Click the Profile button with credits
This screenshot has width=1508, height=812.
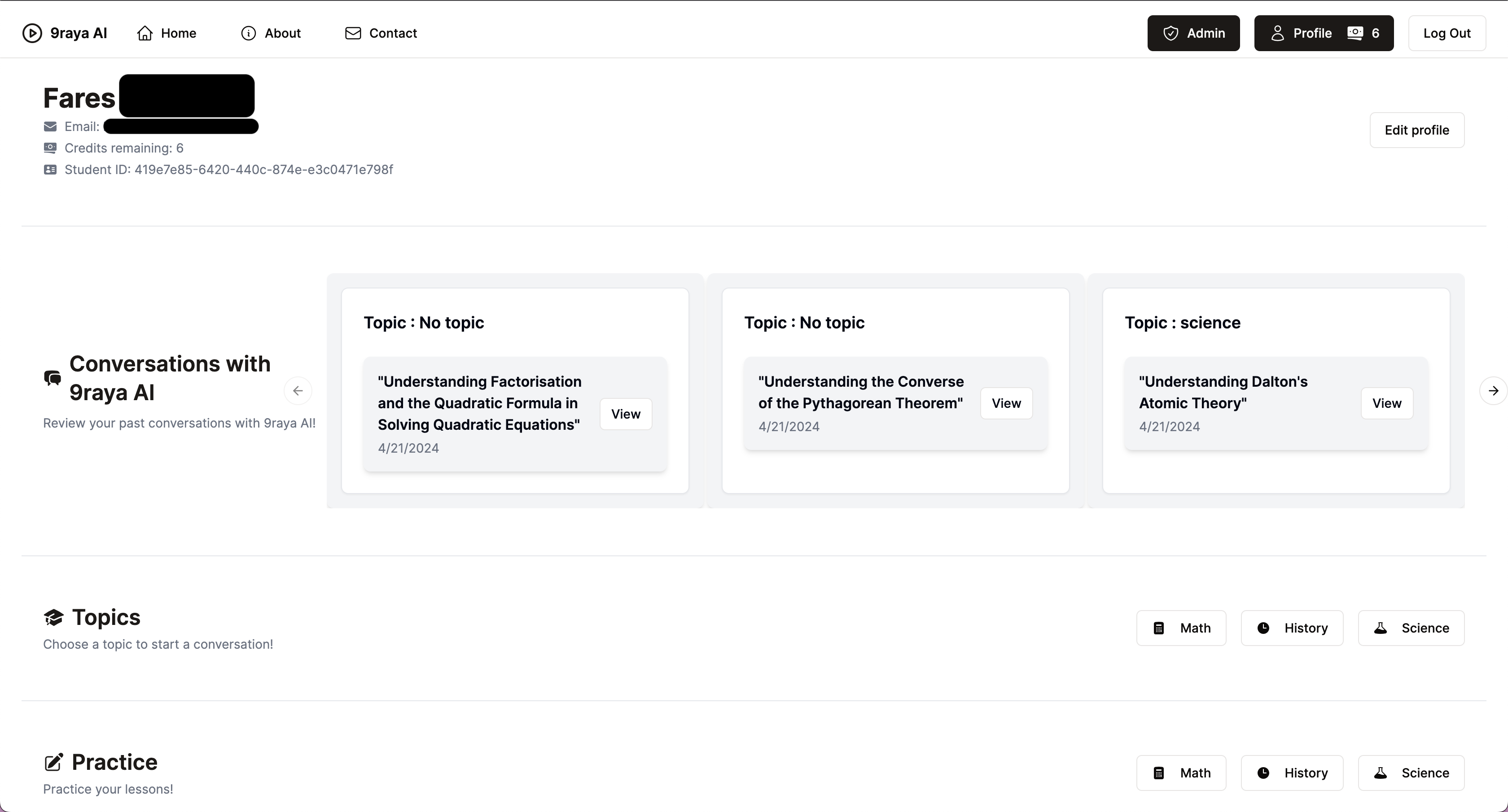[1323, 33]
